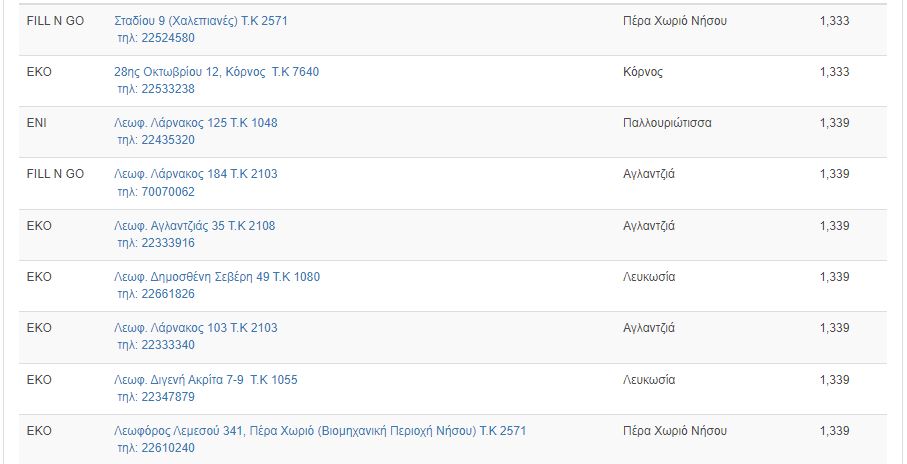Screen dimensions: 907x464
Task: Click phone number 22661826
Action: point(168,294)
